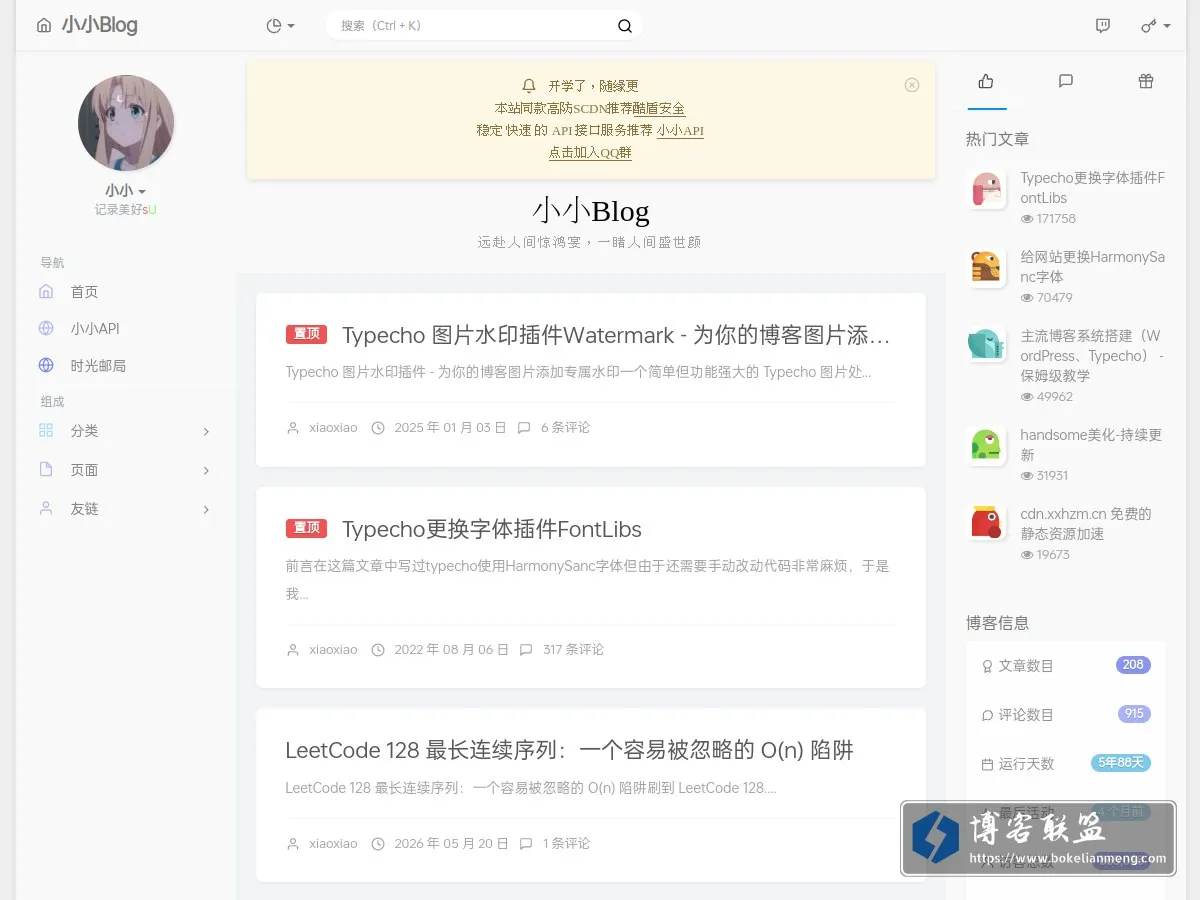Open hot article handsome美化-持续更新
Image resolution: width=1200 pixels, height=900 pixels.
[x=1091, y=445]
